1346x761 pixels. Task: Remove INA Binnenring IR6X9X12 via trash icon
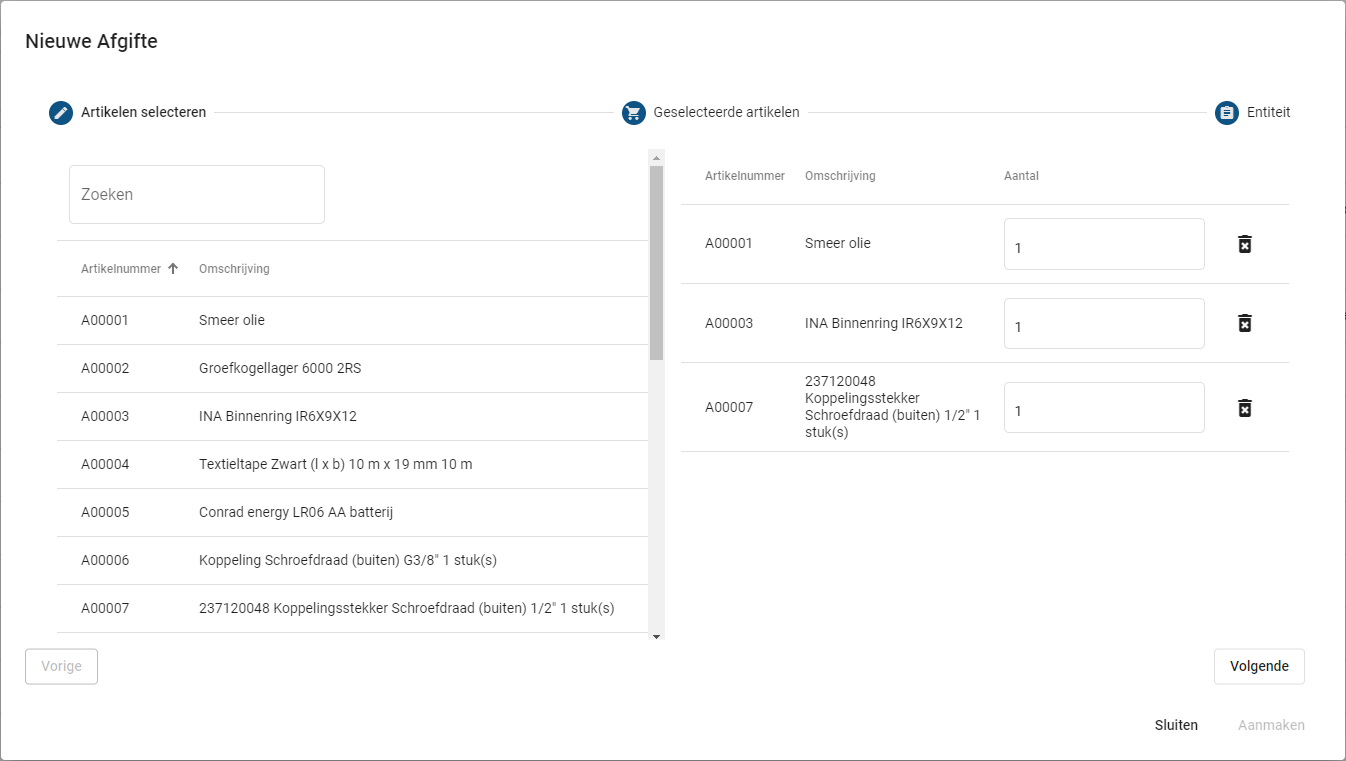[1244, 323]
